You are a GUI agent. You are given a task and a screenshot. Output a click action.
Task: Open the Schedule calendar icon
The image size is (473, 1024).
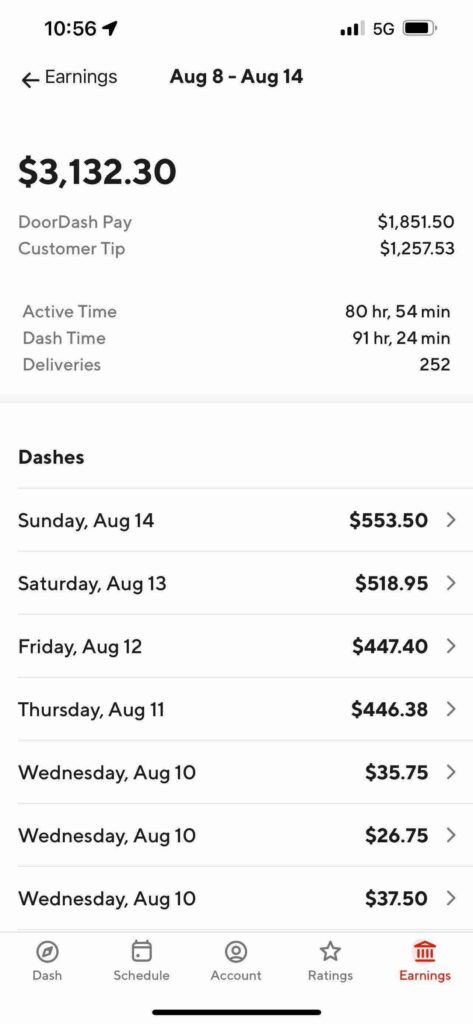[141, 951]
